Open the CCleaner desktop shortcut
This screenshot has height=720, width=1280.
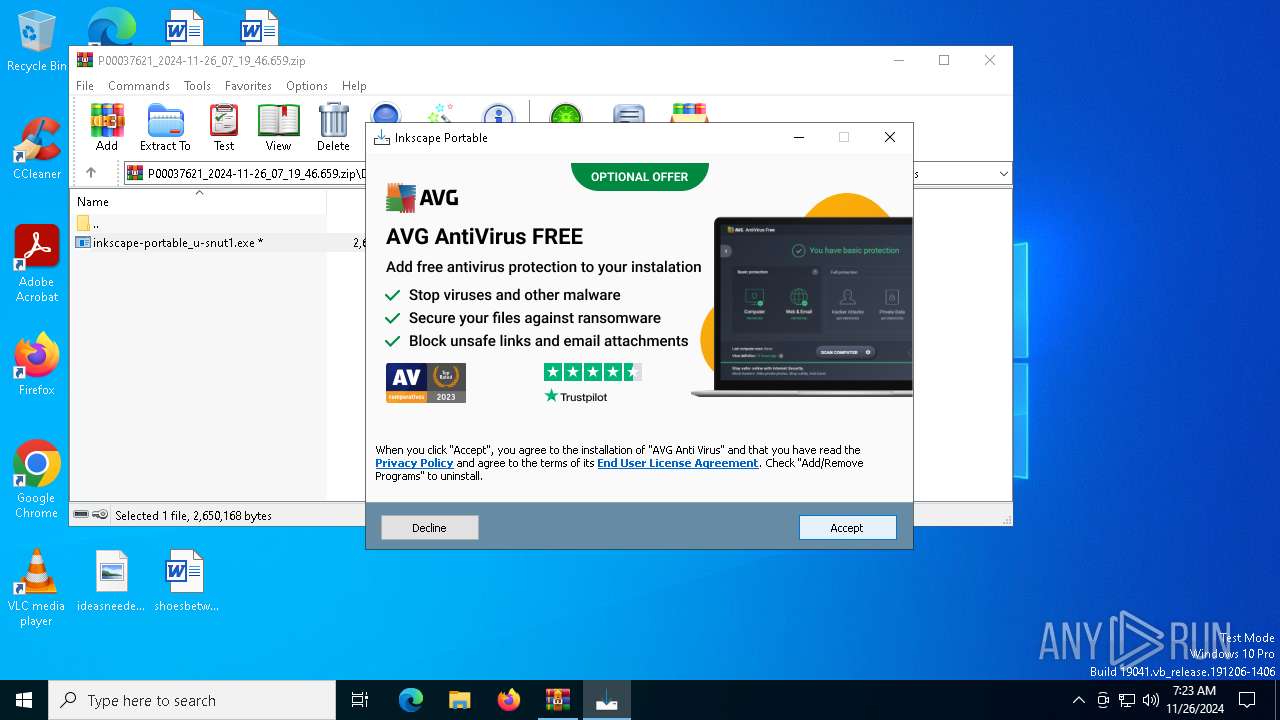(37, 149)
